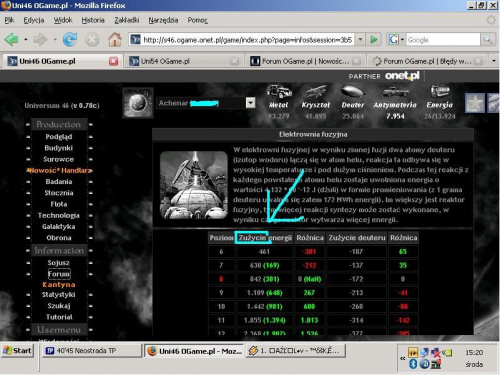Open the Budynki link in sidebar

point(59,148)
